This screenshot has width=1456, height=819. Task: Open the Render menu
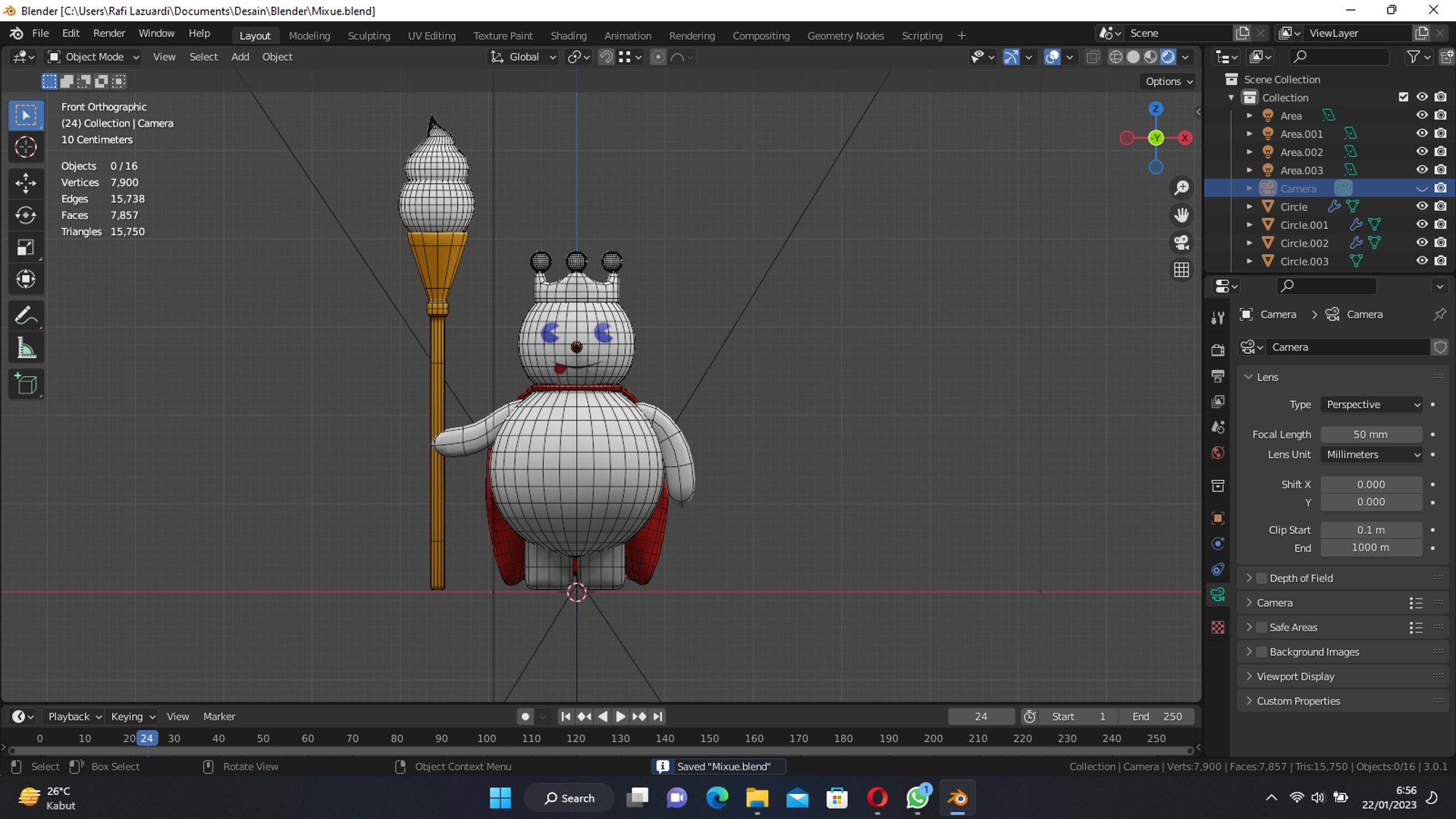click(x=109, y=33)
